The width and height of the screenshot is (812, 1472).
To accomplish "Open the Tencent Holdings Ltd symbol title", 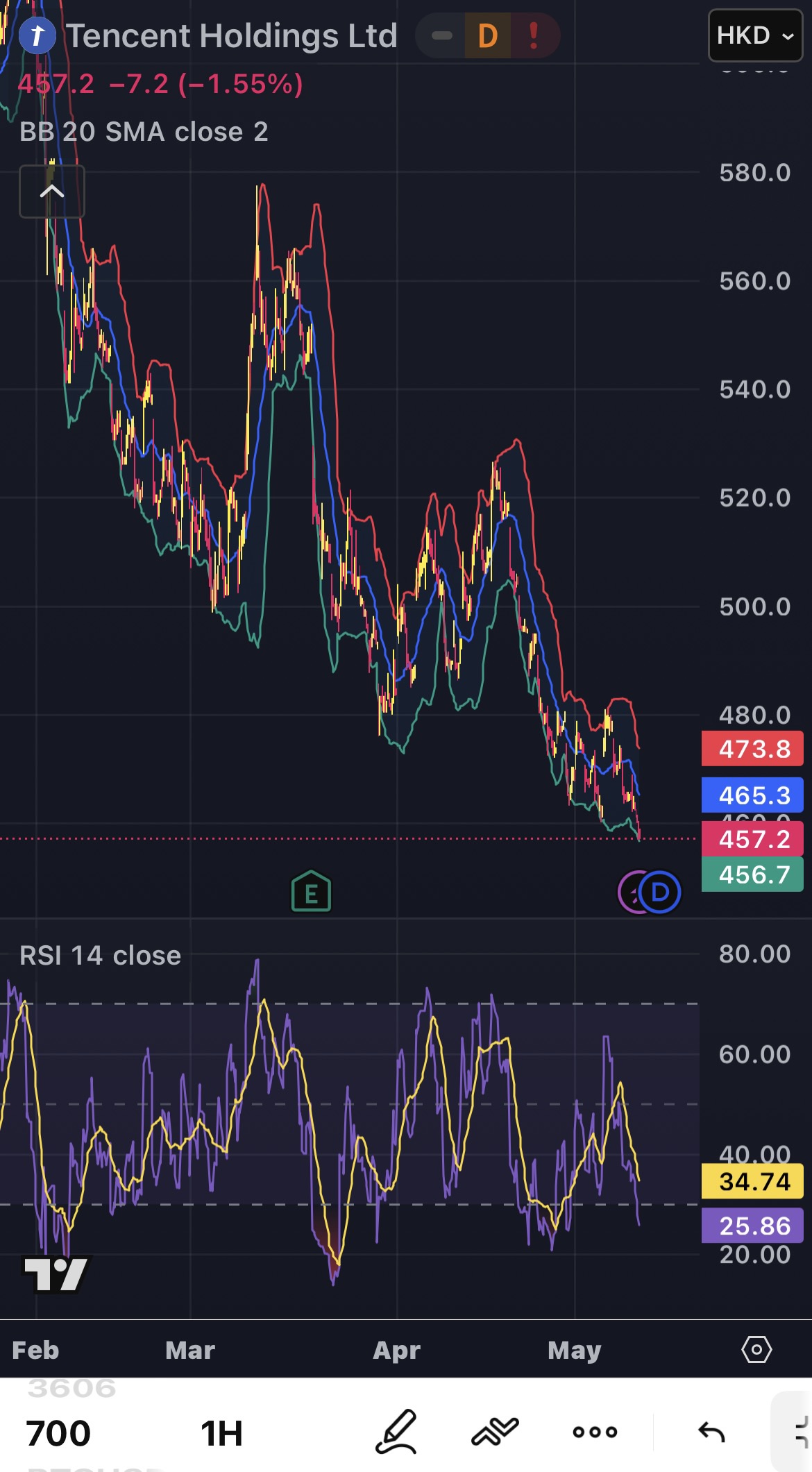I will point(232,36).
